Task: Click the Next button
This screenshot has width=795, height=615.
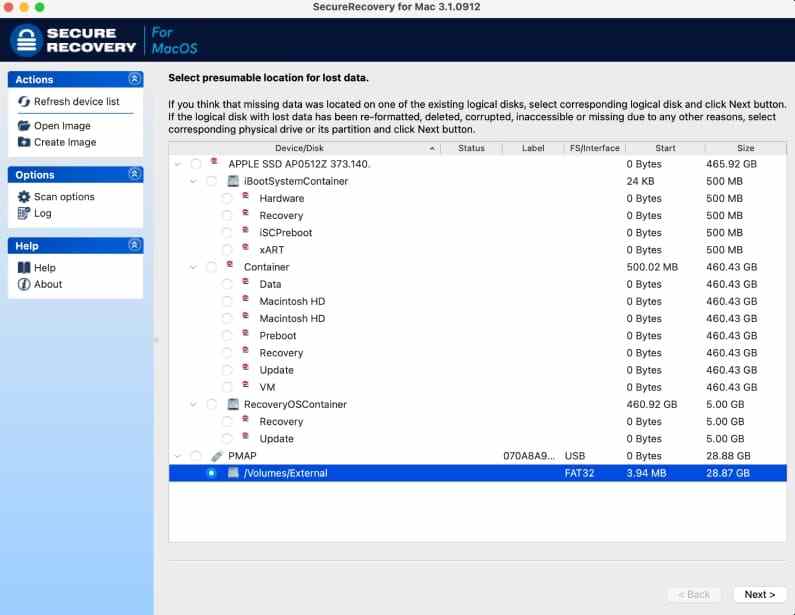Action: click(760, 594)
